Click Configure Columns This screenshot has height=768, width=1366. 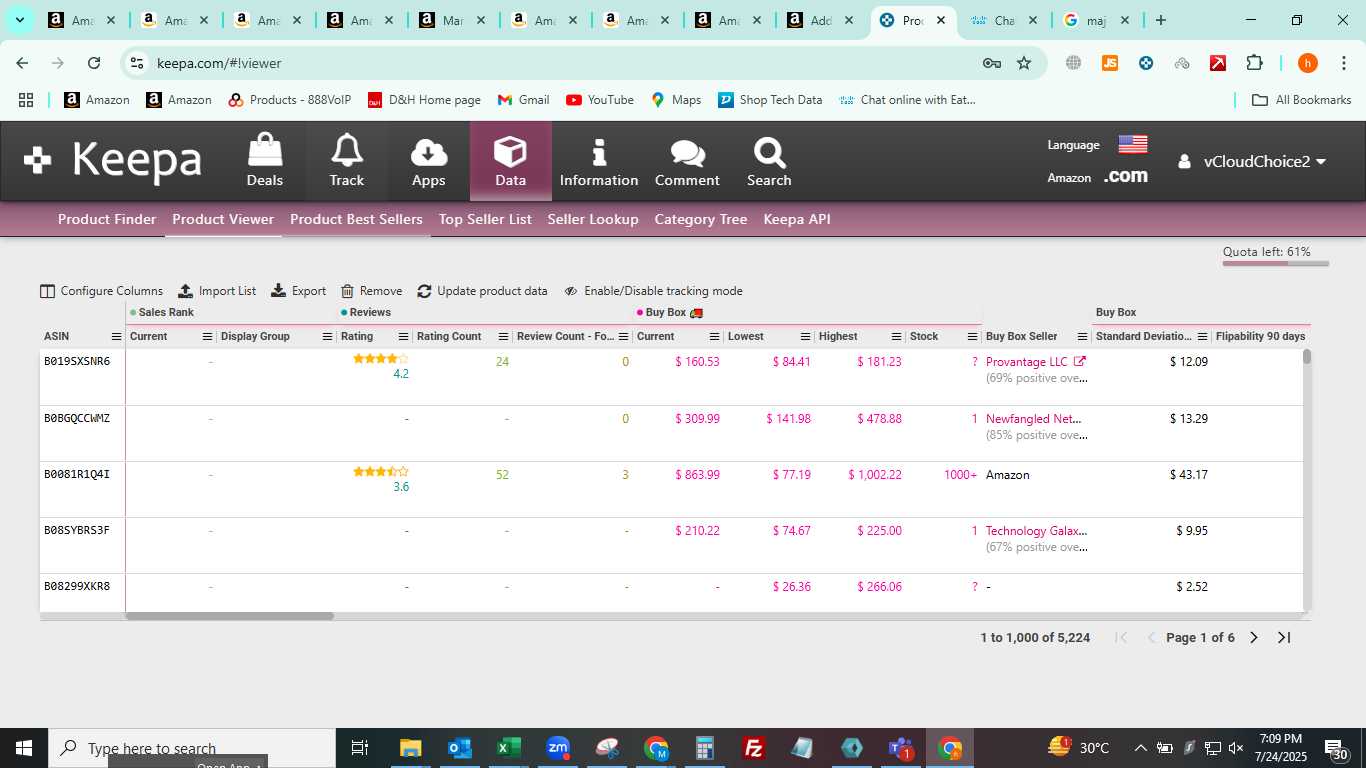click(x=101, y=291)
